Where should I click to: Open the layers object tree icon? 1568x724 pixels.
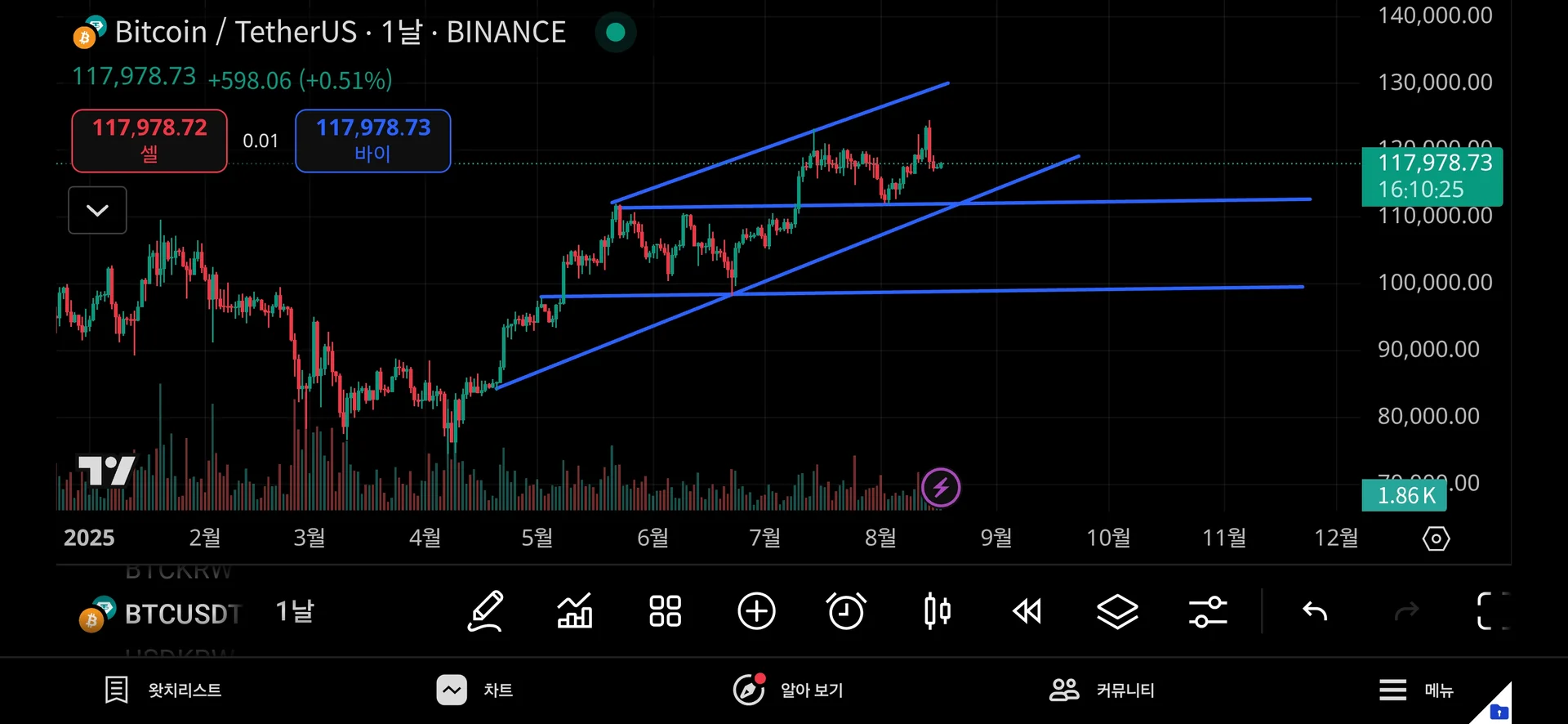1116,611
